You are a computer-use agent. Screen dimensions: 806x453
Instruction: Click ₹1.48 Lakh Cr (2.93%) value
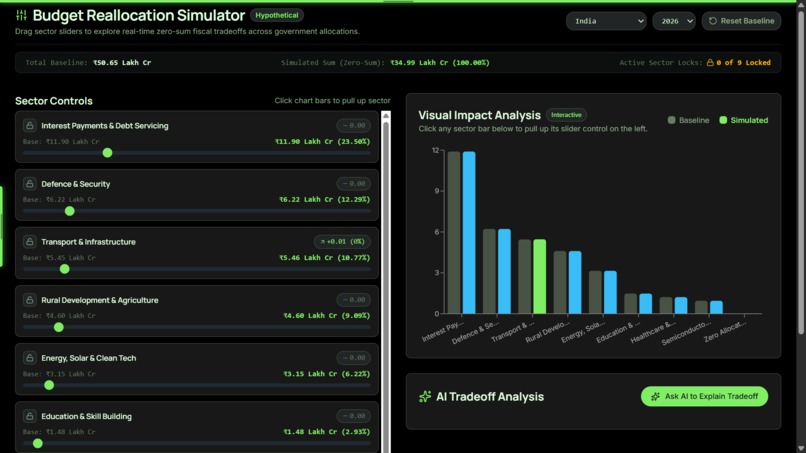click(x=326, y=432)
